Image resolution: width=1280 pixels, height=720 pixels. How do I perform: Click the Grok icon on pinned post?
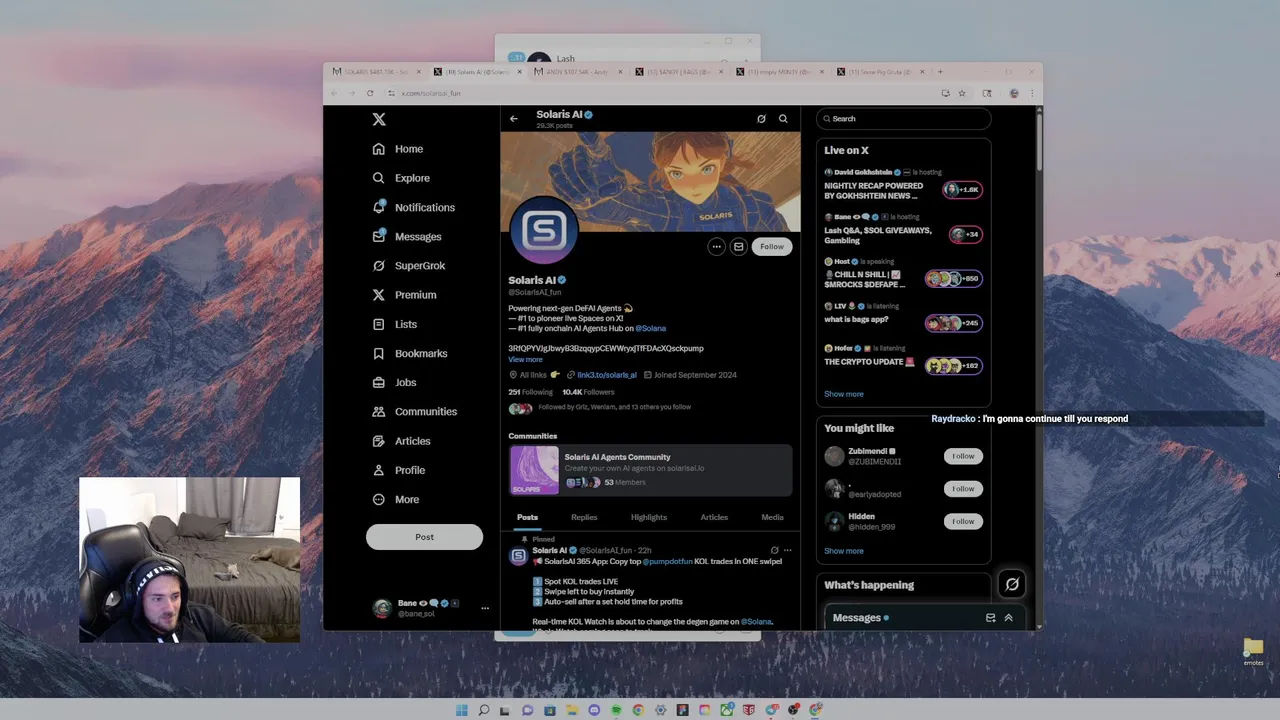(x=774, y=550)
